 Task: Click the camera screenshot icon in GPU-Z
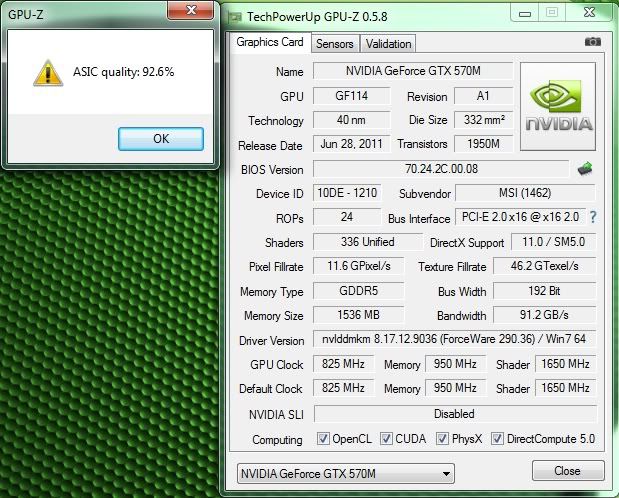[x=593, y=41]
